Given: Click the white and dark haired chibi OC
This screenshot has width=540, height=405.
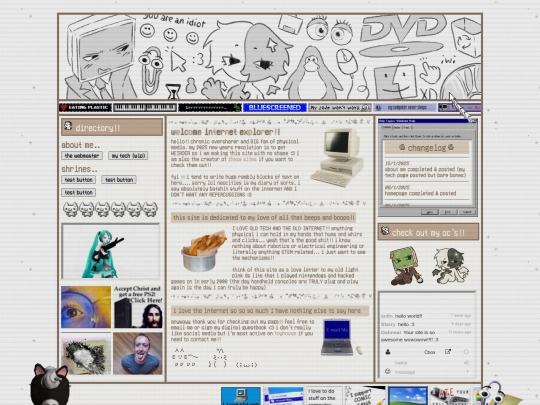Looking at the screenshot, I should 450,266.
